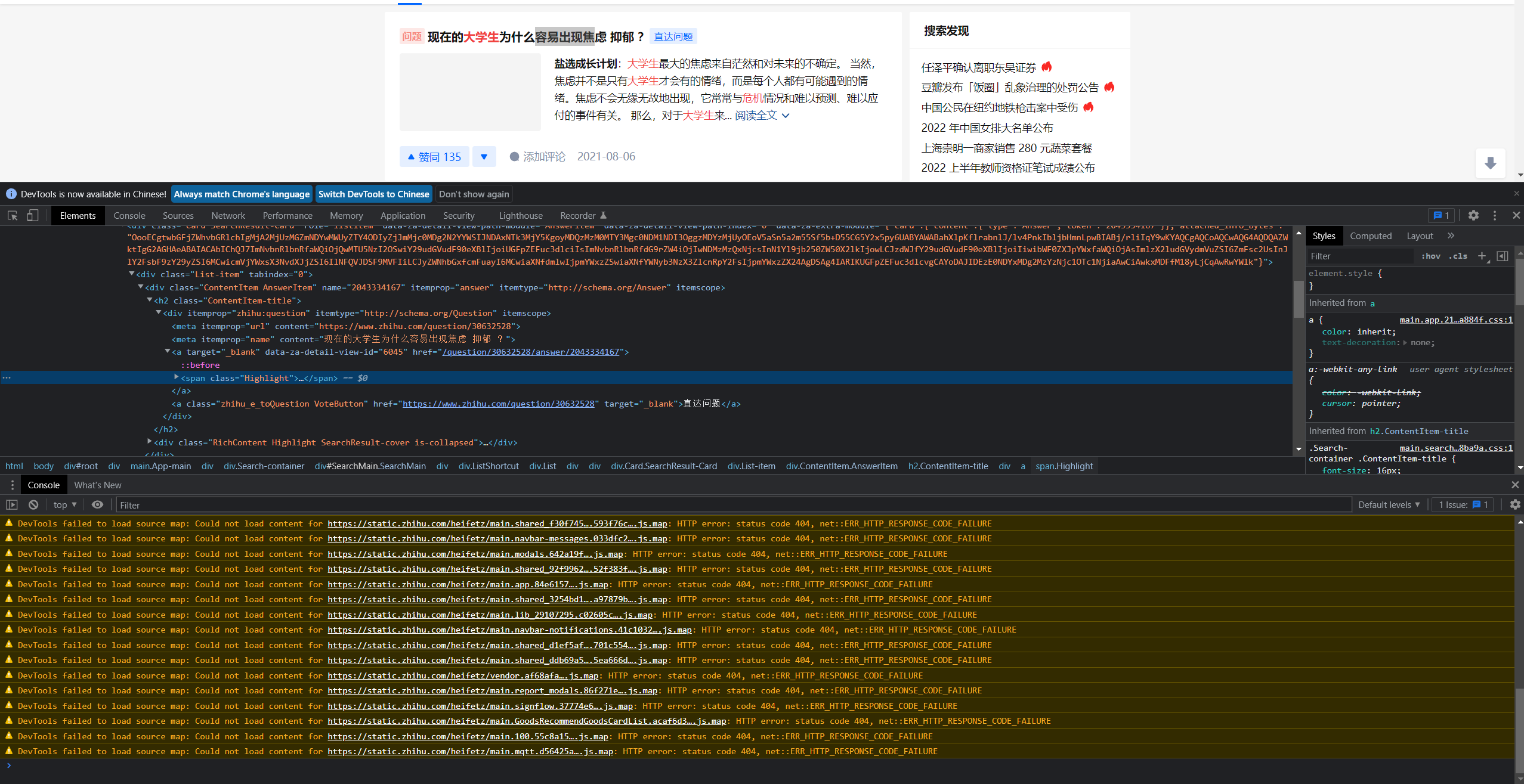Open the top frame context dropdown
Viewport: 1524px width, 784px height.
click(63, 504)
